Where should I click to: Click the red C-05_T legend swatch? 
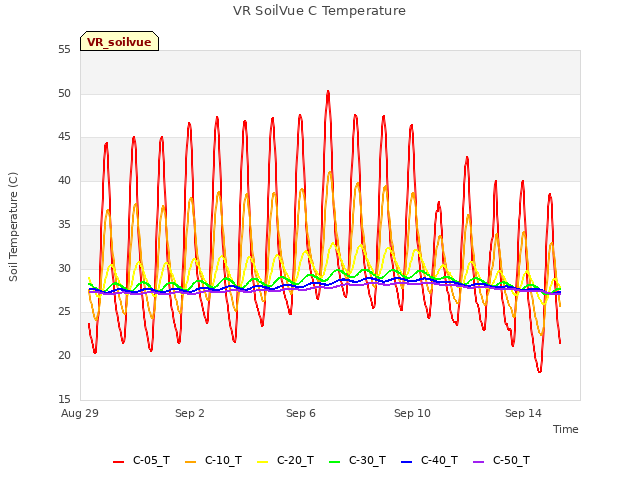point(118,462)
